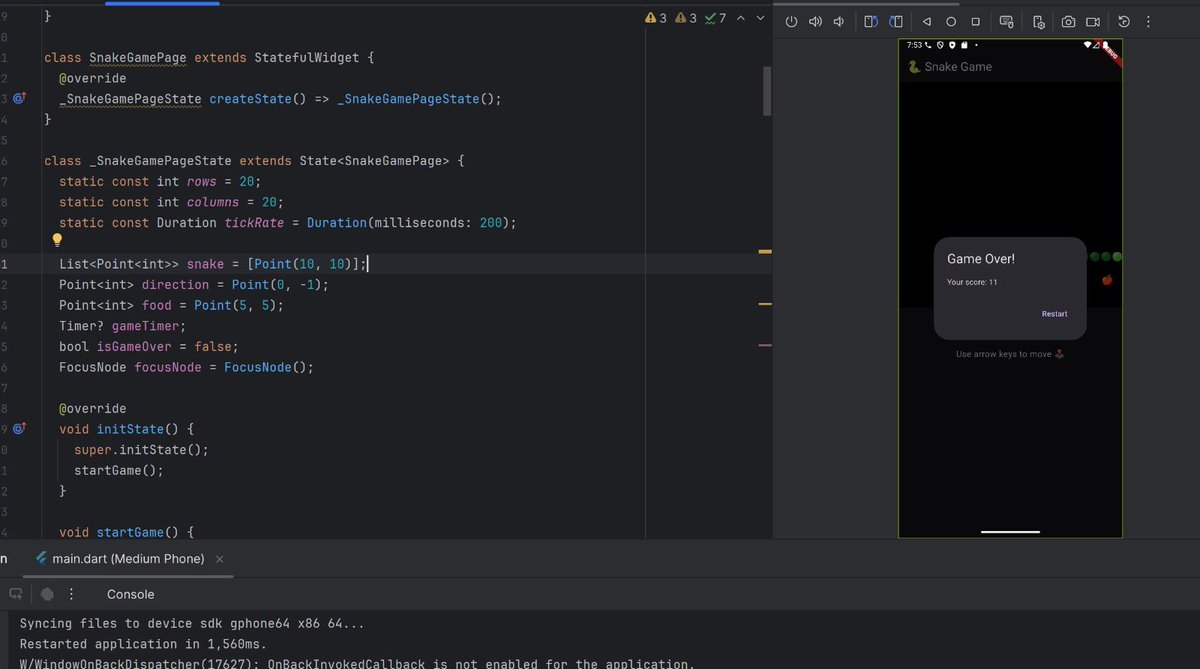Viewport: 1200px width, 669px height.
Task: Start emulator screen recording
Action: [x=1093, y=22]
